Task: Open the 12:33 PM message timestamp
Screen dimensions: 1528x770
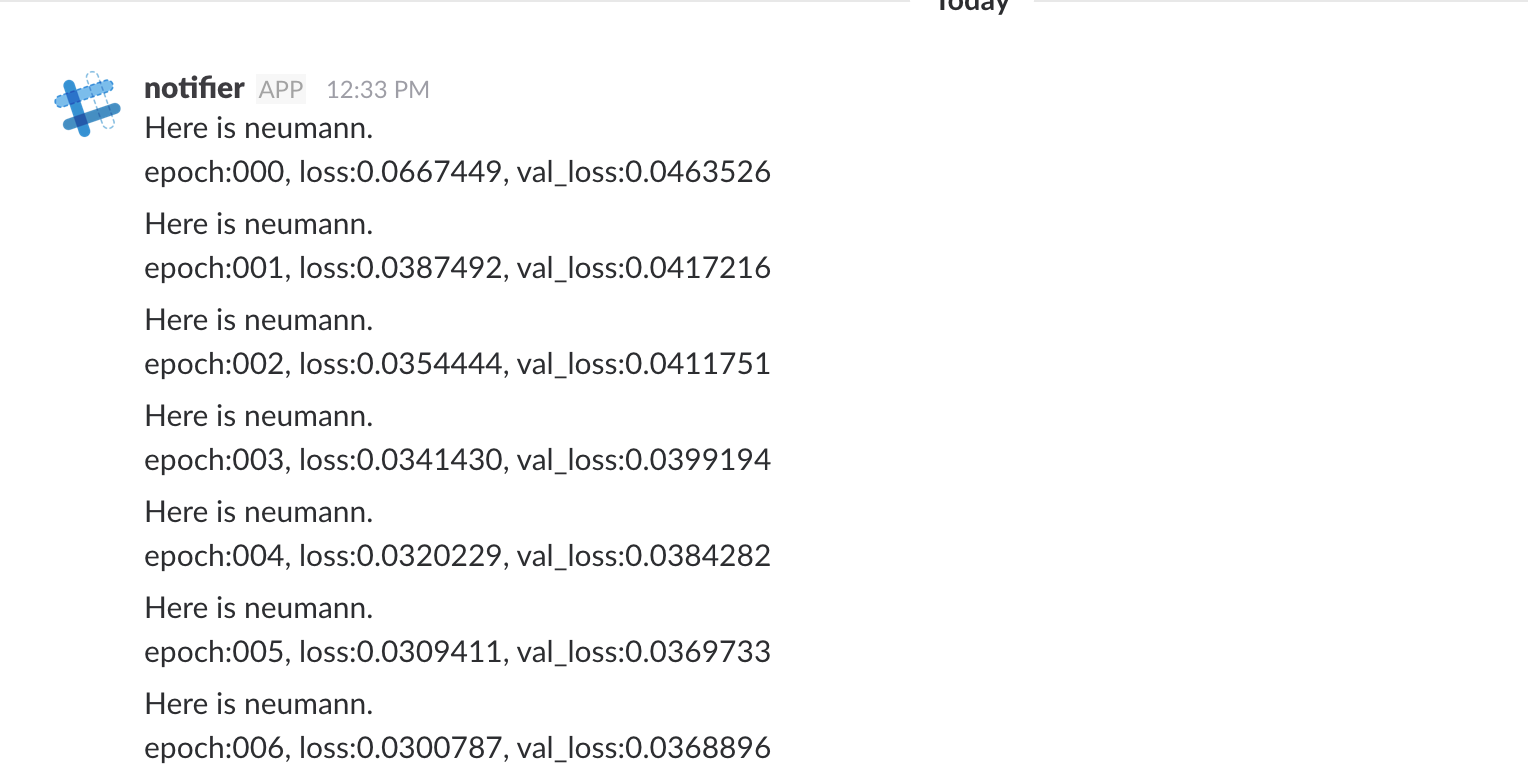Action: coord(378,90)
